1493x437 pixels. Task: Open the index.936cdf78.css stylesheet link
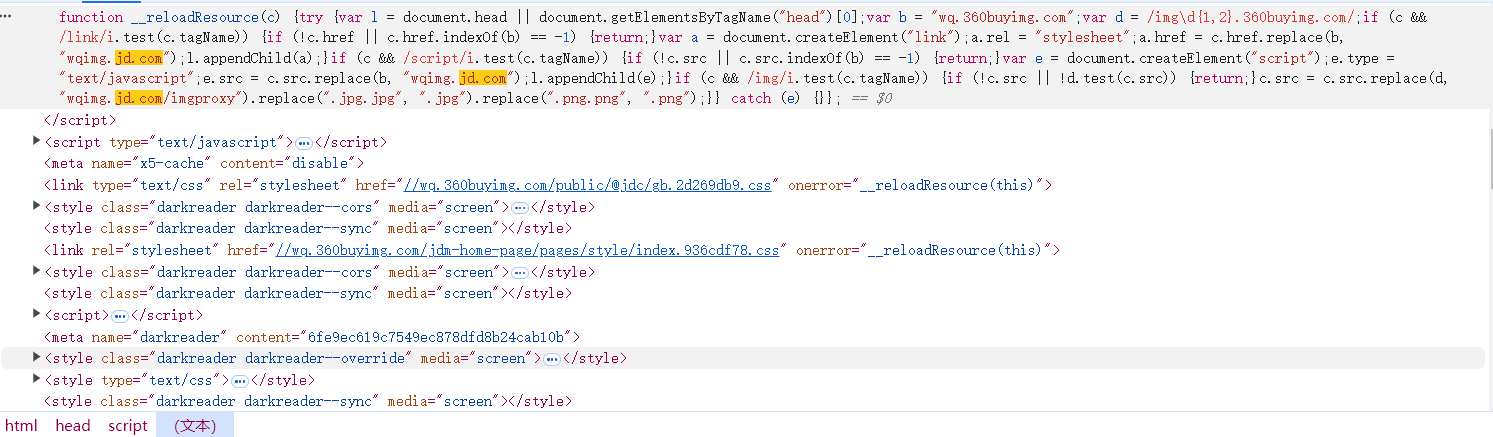528,250
